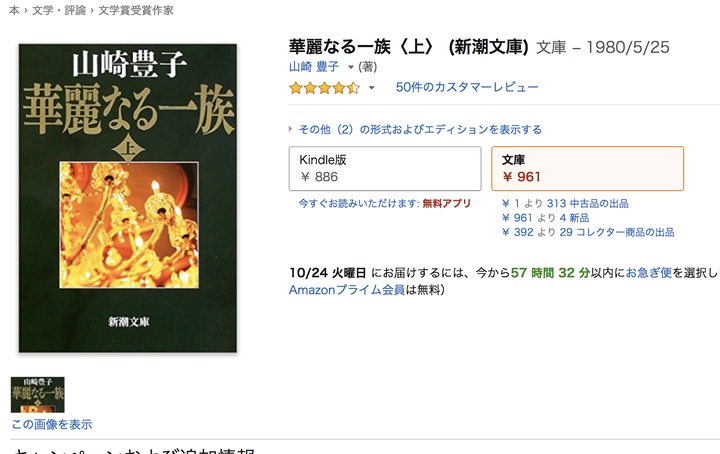Open the Amazonプライム会員 link

(x=347, y=290)
